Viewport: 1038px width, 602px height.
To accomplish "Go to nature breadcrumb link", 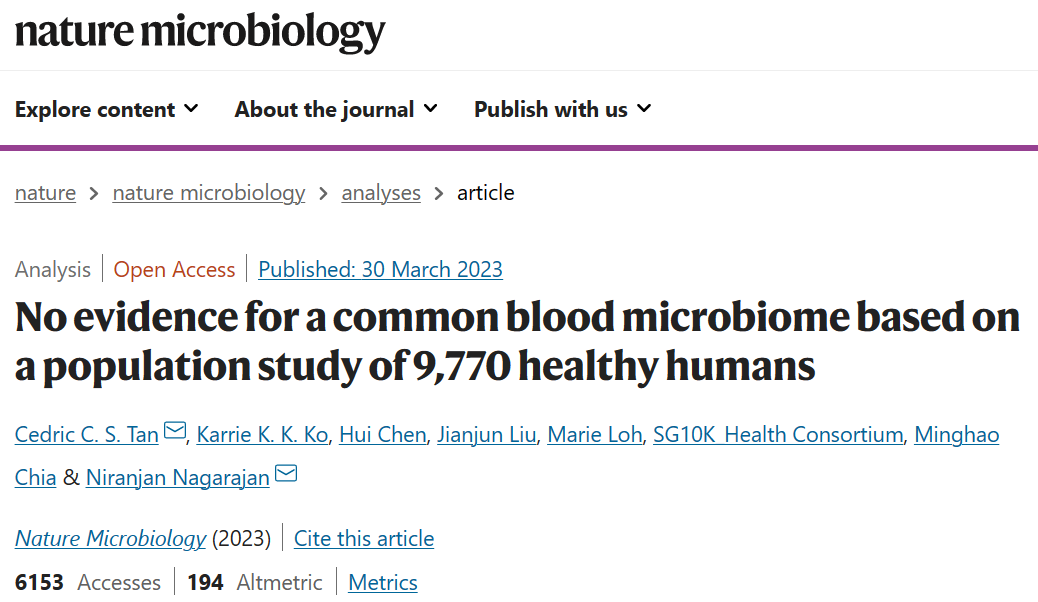I will click(45, 193).
